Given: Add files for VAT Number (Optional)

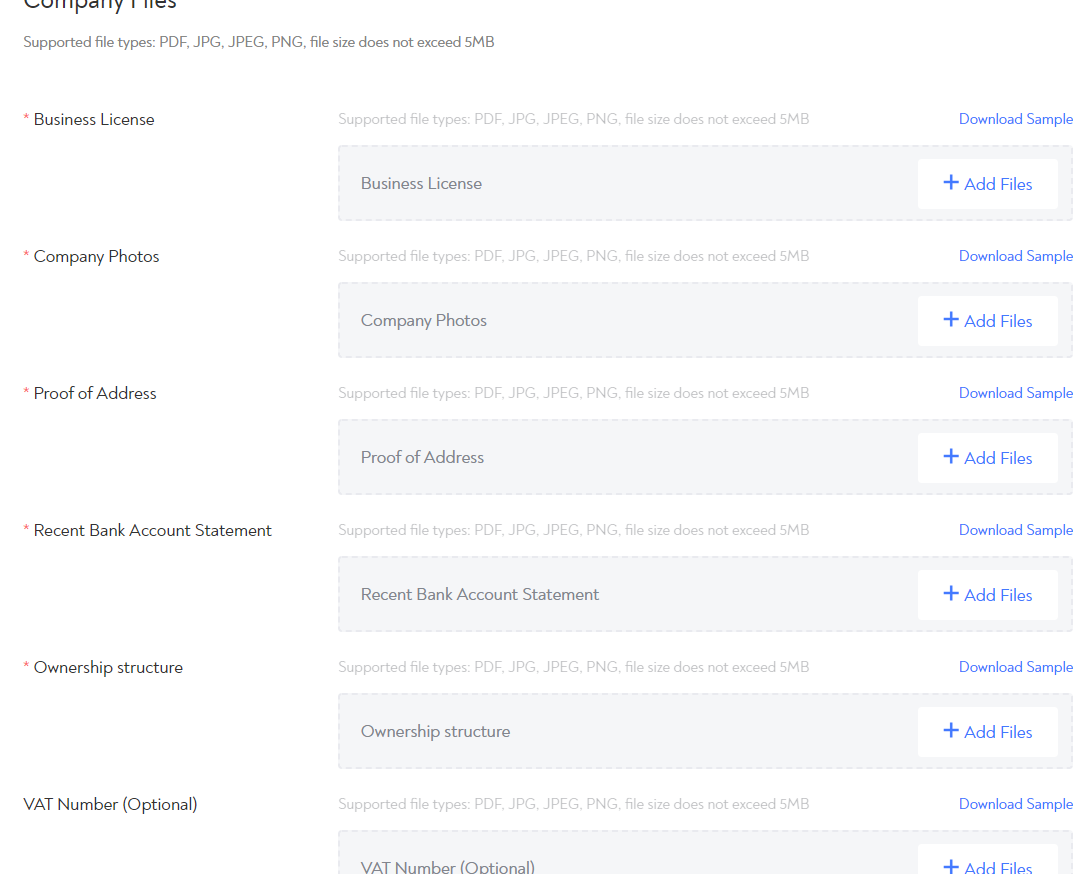Looking at the screenshot, I should point(988,861).
